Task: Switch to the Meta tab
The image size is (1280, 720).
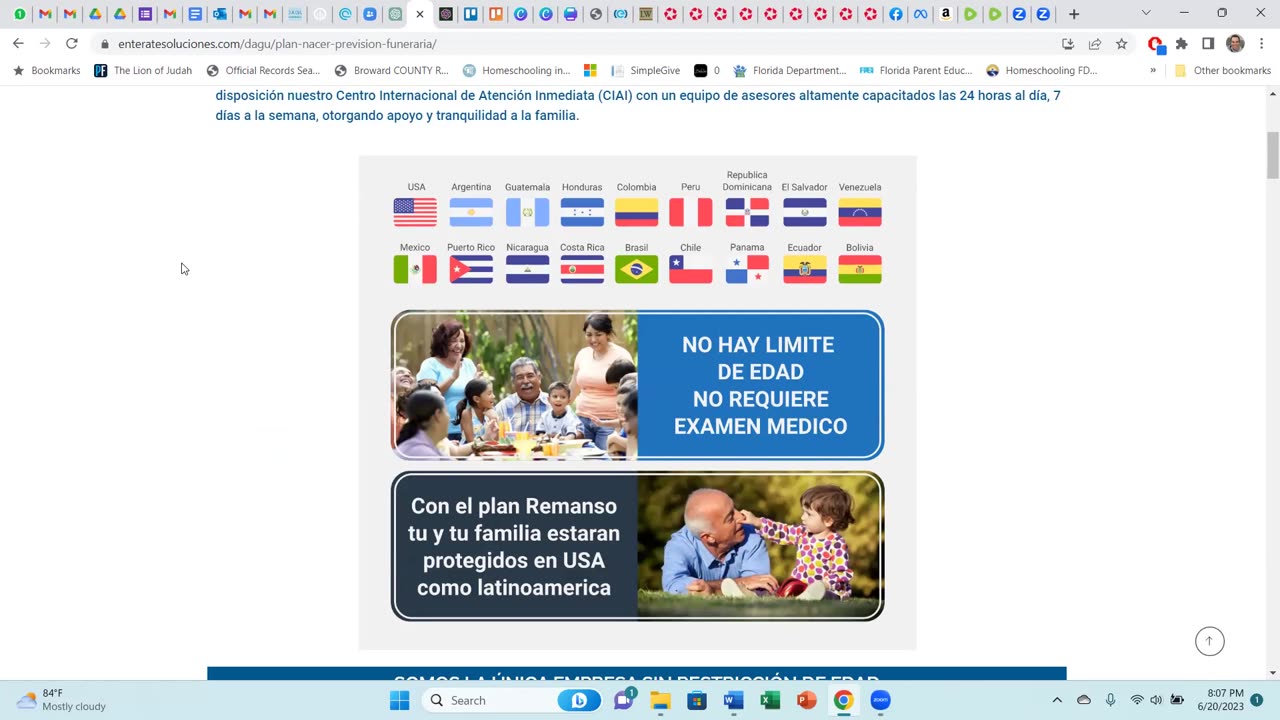Action: point(920,14)
